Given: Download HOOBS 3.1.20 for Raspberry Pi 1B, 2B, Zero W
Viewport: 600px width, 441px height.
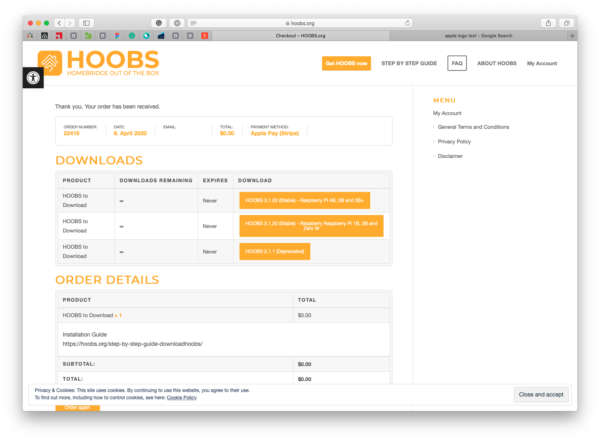Looking at the screenshot, I should (x=311, y=226).
